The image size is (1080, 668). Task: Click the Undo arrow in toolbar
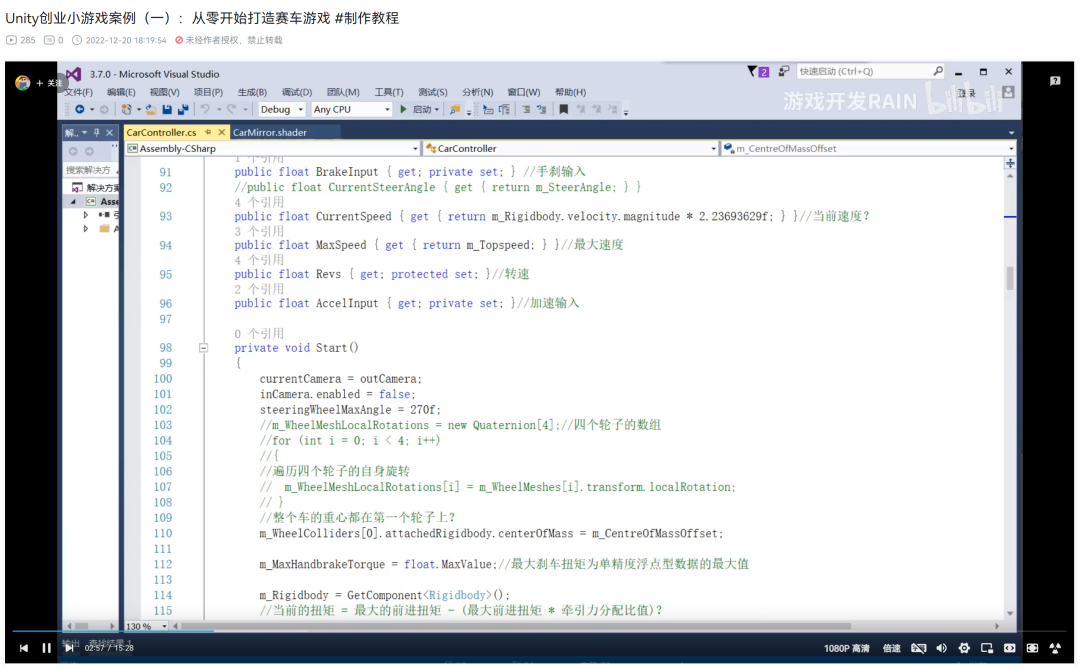coord(205,109)
